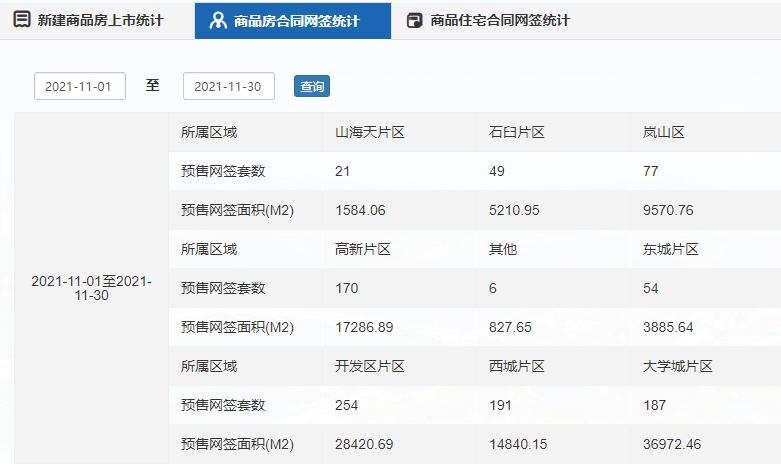
Task: Select the 高新片区 cell
Action: click(x=399, y=249)
